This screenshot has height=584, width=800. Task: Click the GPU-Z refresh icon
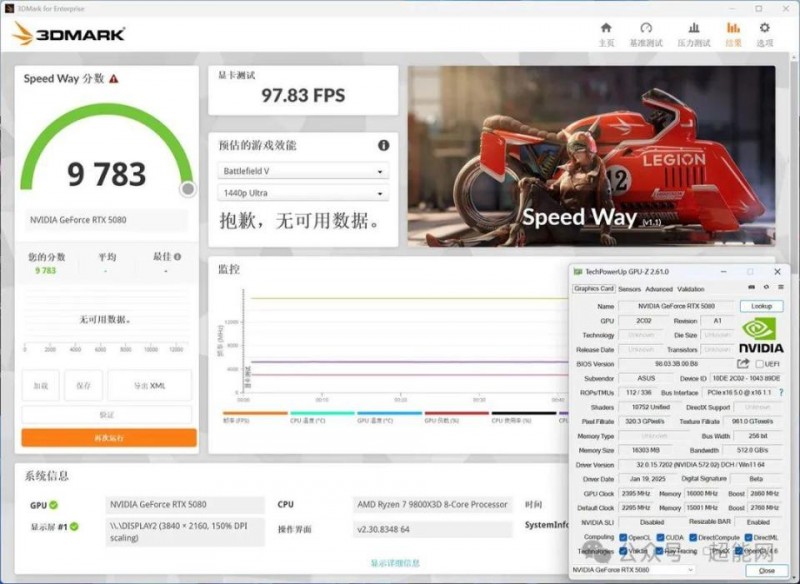click(766, 288)
